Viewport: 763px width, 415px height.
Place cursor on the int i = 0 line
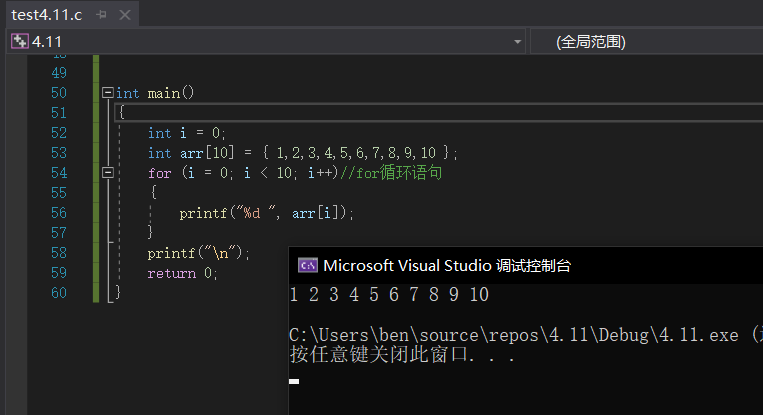(187, 133)
